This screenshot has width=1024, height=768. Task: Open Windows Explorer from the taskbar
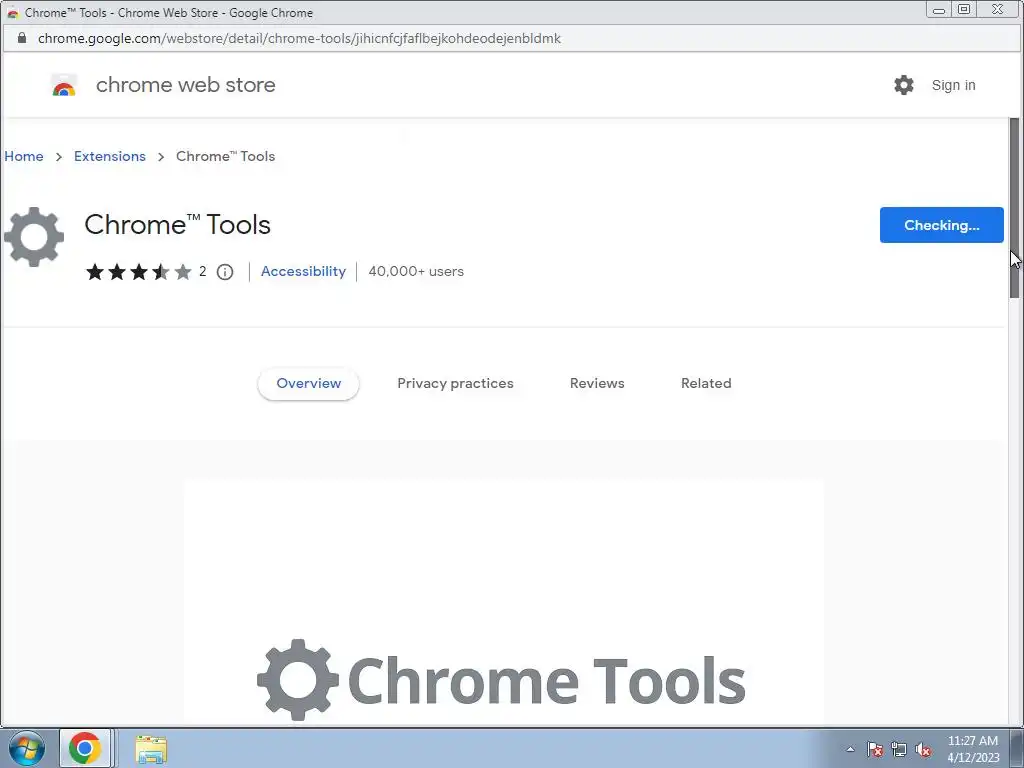pos(151,749)
